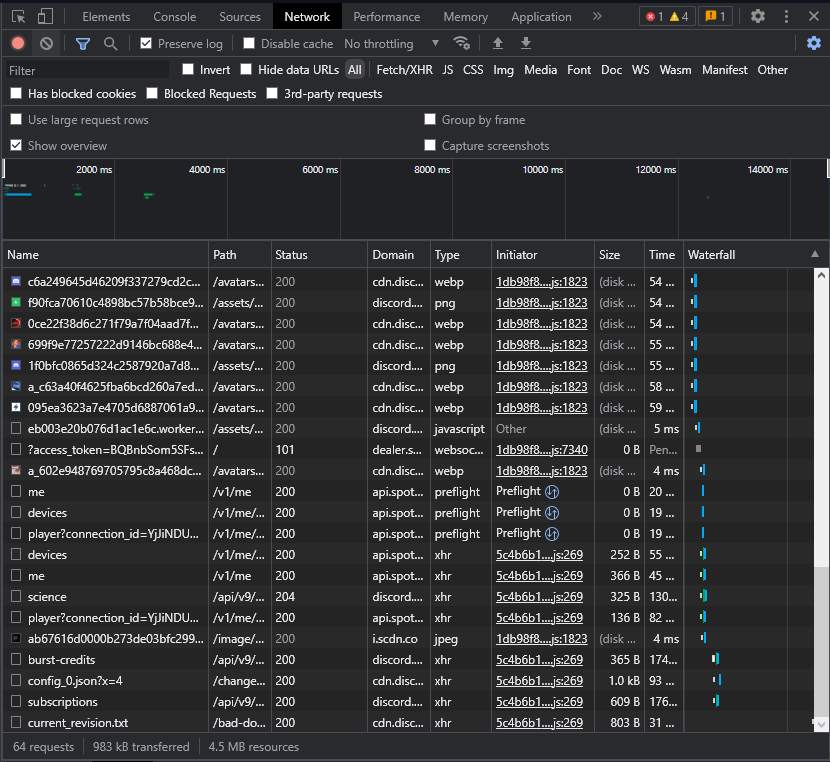The image size is (830, 762).
Task: Open the No throttling dropdown
Action: tap(386, 43)
